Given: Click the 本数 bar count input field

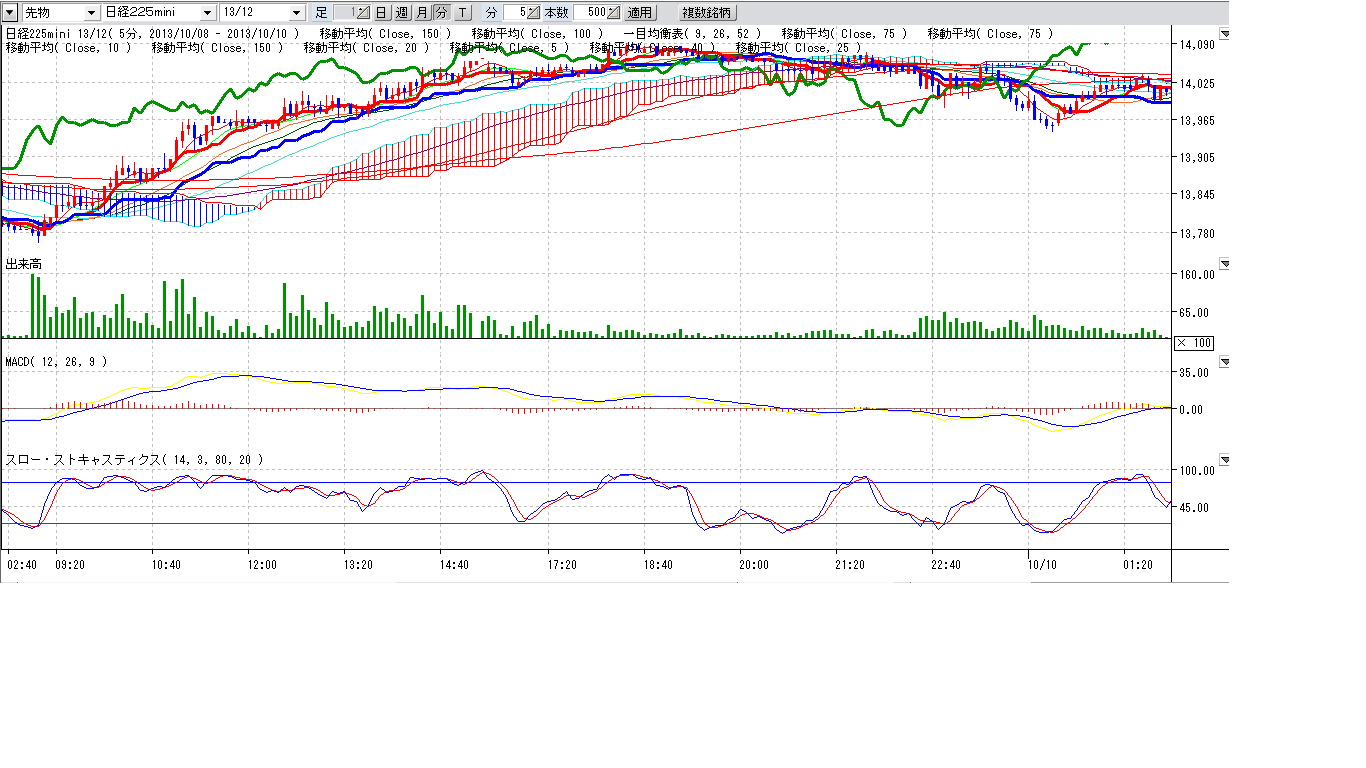Looking at the screenshot, I should [590, 13].
